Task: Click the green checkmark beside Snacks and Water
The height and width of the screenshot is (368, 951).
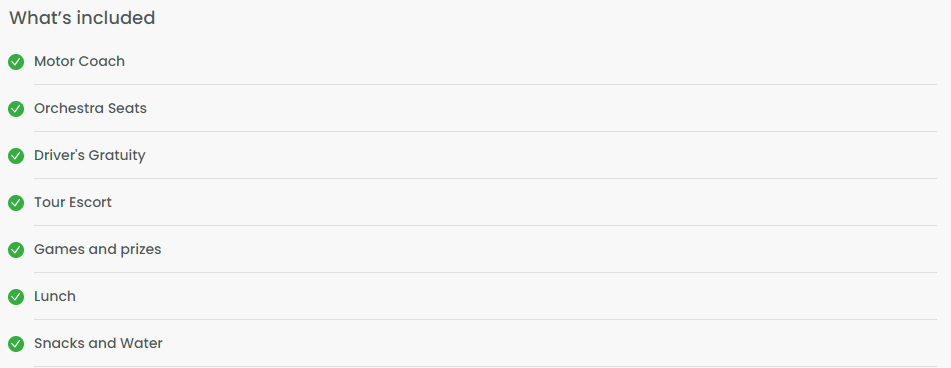Action: pos(16,344)
